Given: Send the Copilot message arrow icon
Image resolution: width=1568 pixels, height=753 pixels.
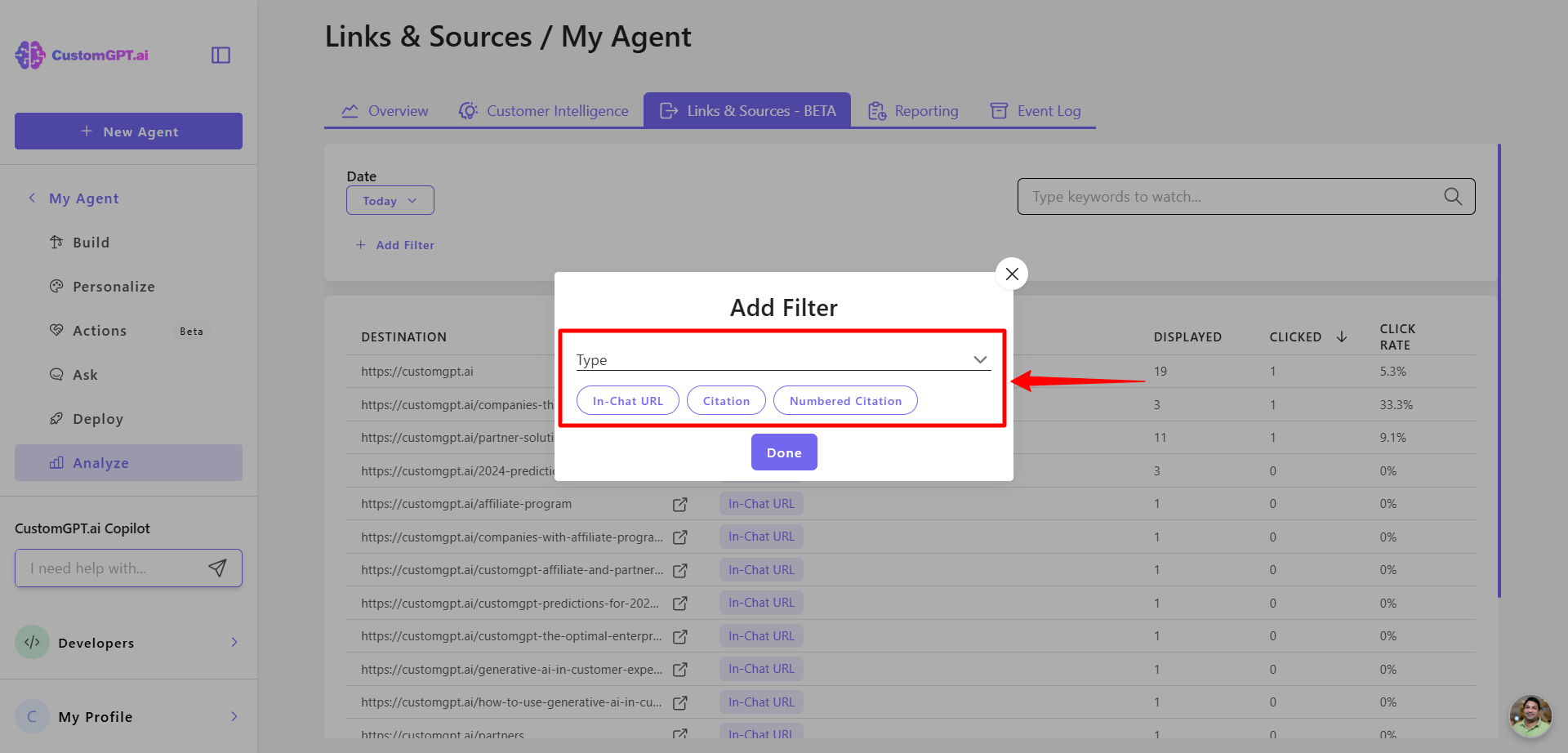Looking at the screenshot, I should (217, 568).
